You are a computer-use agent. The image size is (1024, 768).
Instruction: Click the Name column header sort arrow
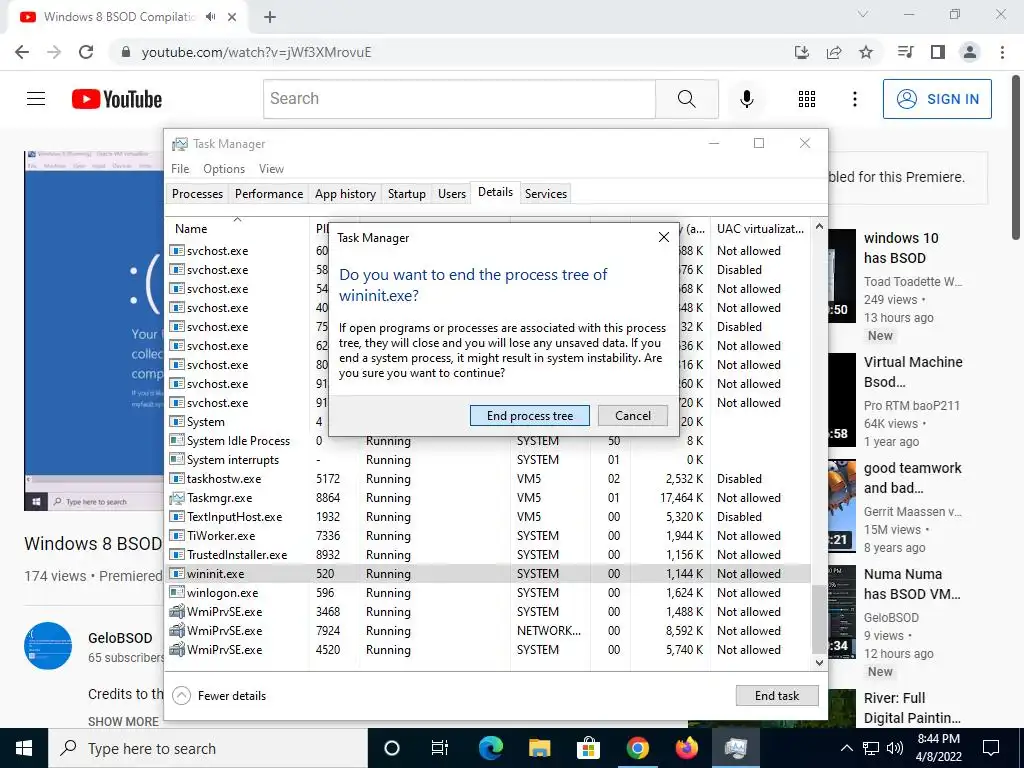[238, 219]
